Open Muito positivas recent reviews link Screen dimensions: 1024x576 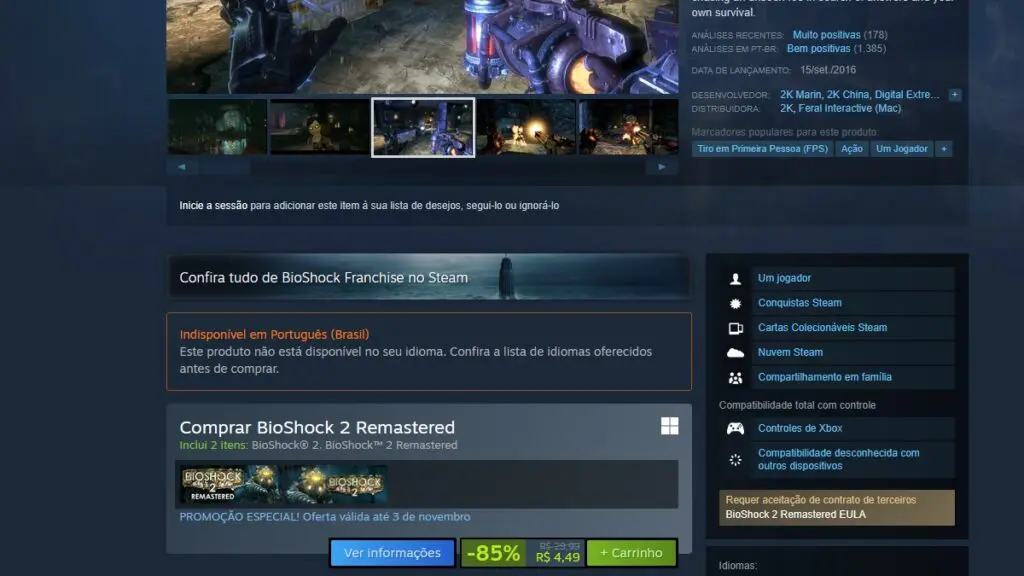point(826,35)
